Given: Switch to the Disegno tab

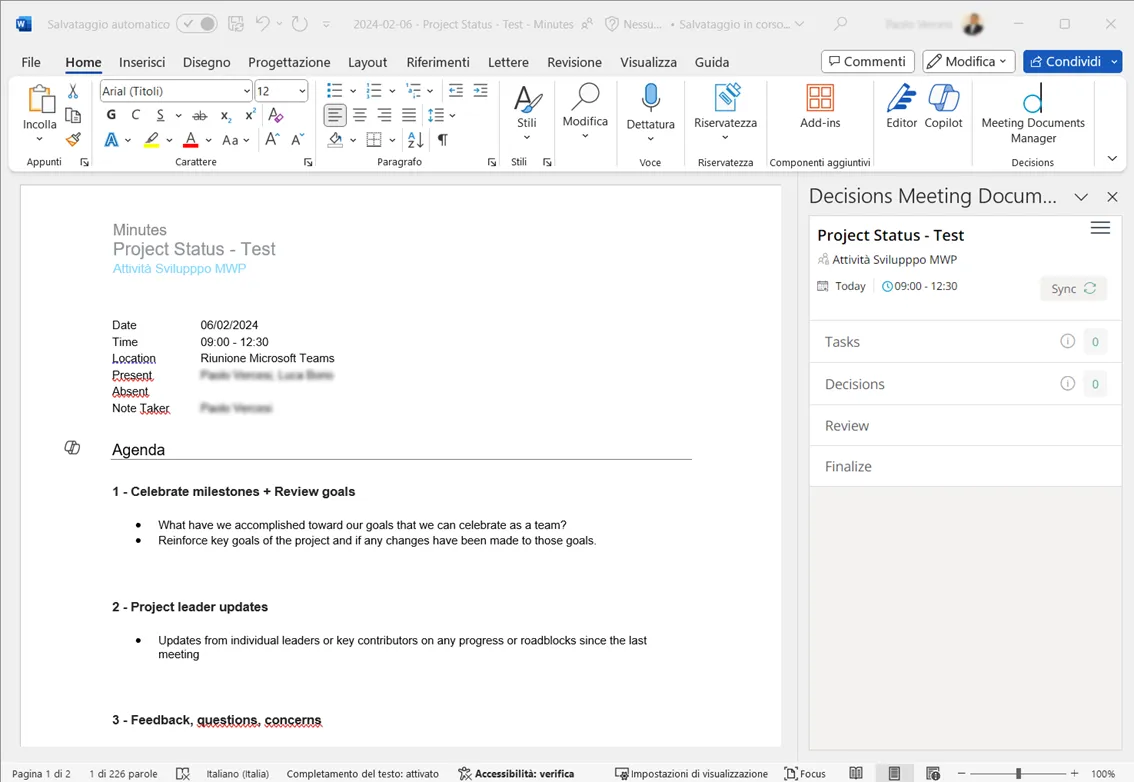Looking at the screenshot, I should click(x=206, y=62).
